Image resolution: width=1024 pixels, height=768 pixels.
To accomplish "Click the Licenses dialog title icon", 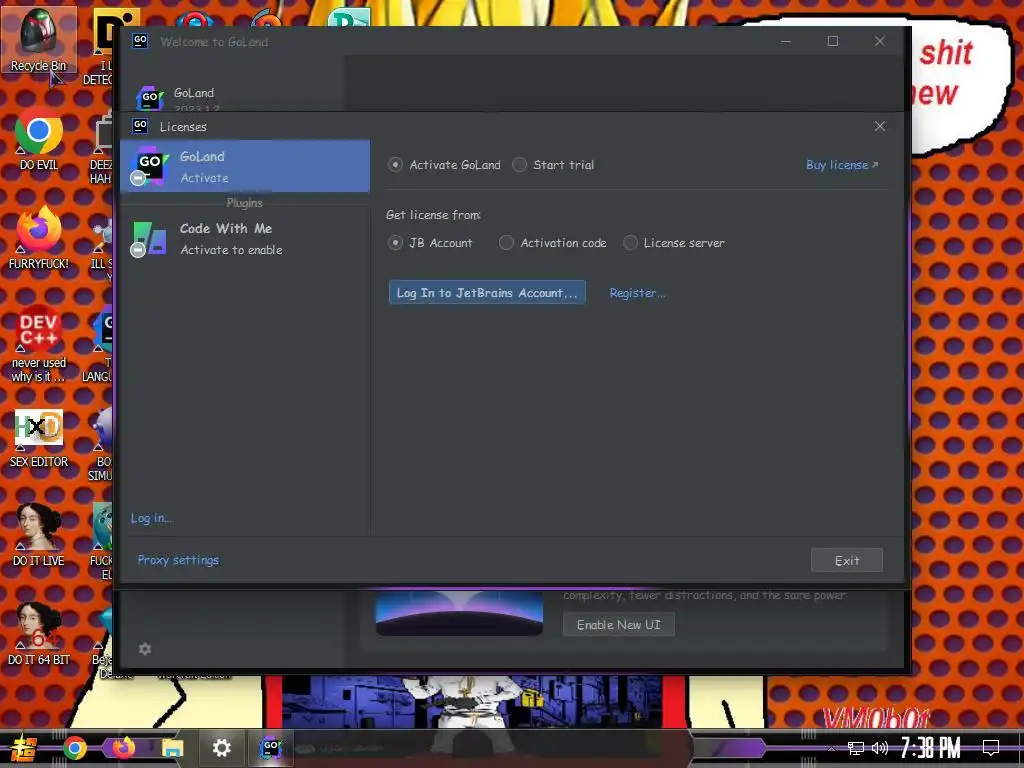I will point(140,125).
